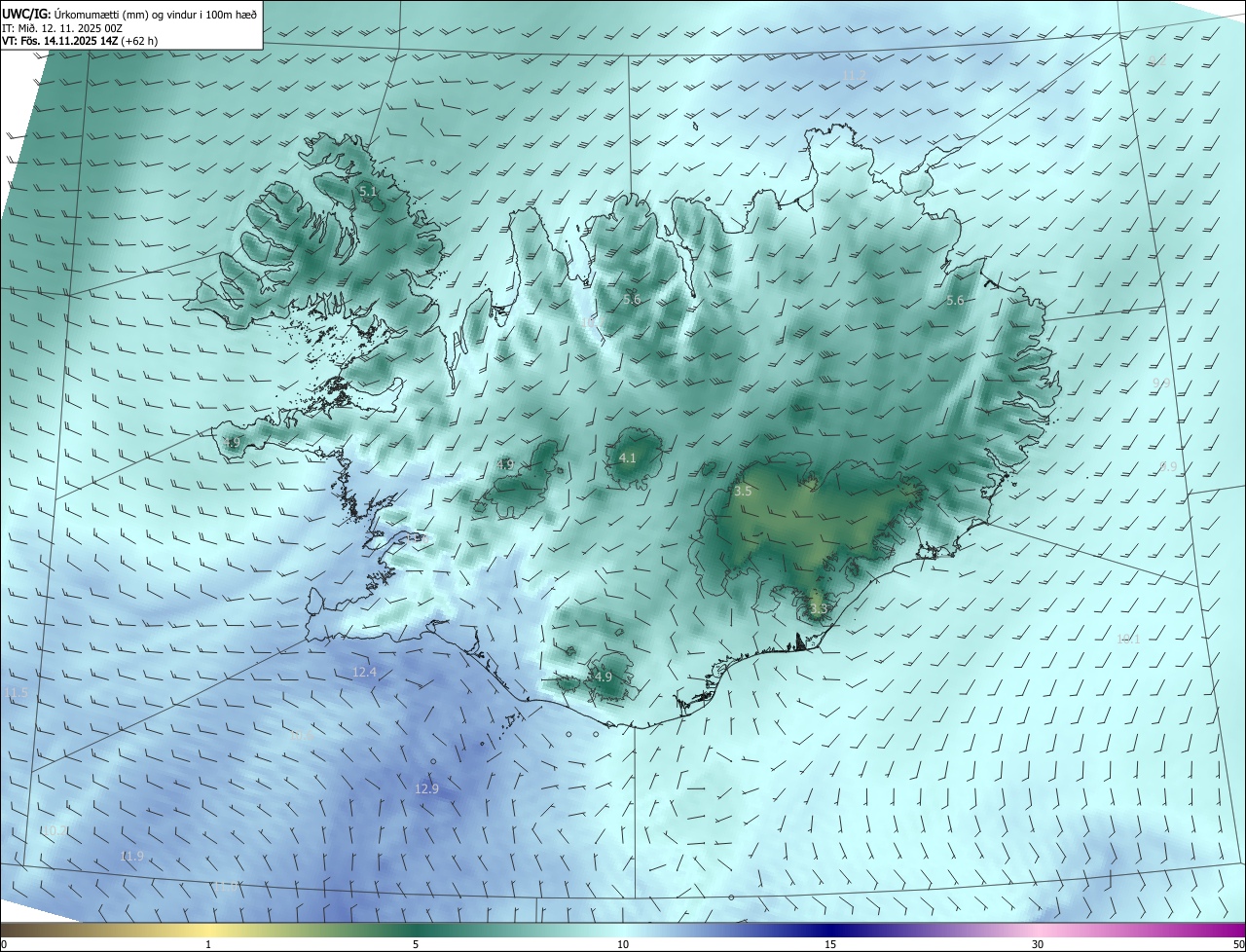The image size is (1246, 952).
Task: Click the initialization time line 'IT: Mið. 12. 11. 2025 00Z'
Action: 61,27
